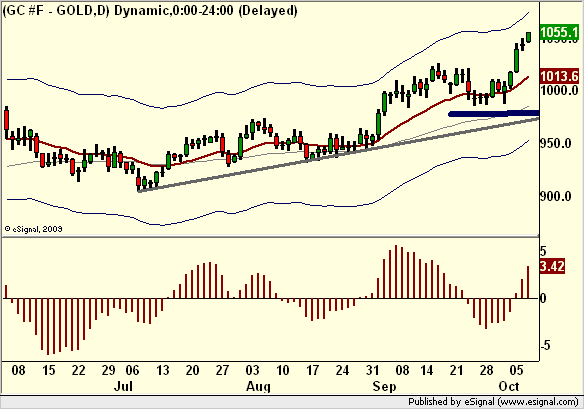Click the 'Sep' month label
The image size is (584, 409).
(384, 386)
